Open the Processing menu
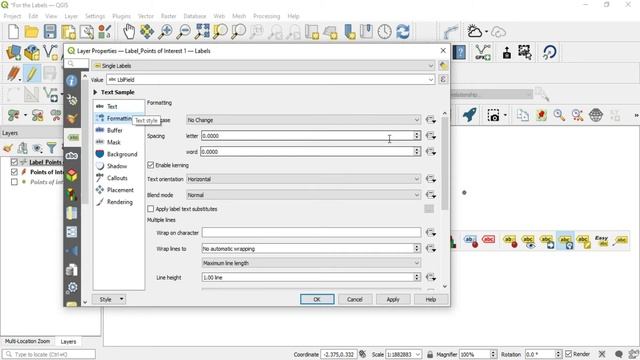 click(x=267, y=16)
